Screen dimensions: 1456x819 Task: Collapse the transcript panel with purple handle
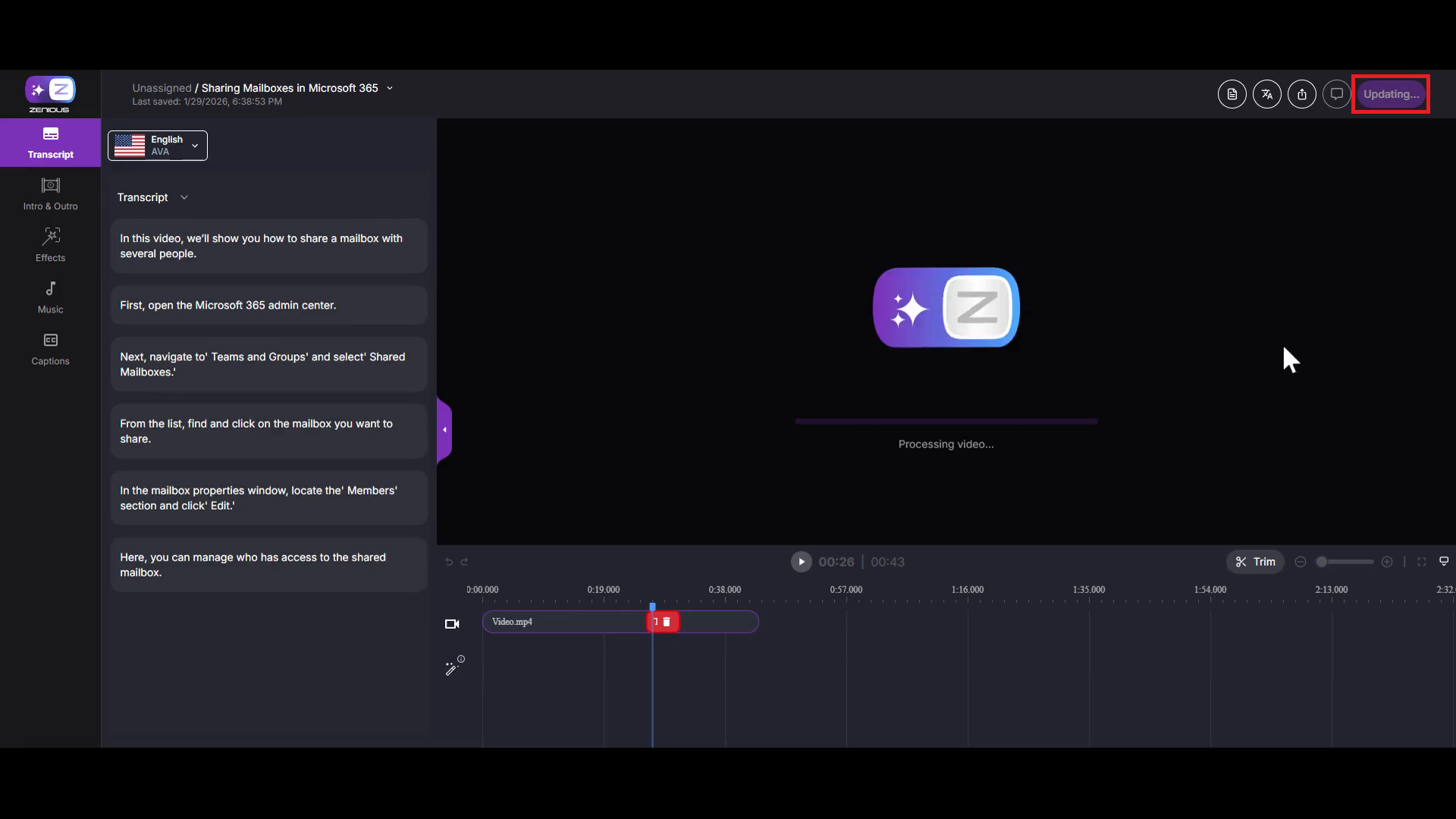pos(444,430)
